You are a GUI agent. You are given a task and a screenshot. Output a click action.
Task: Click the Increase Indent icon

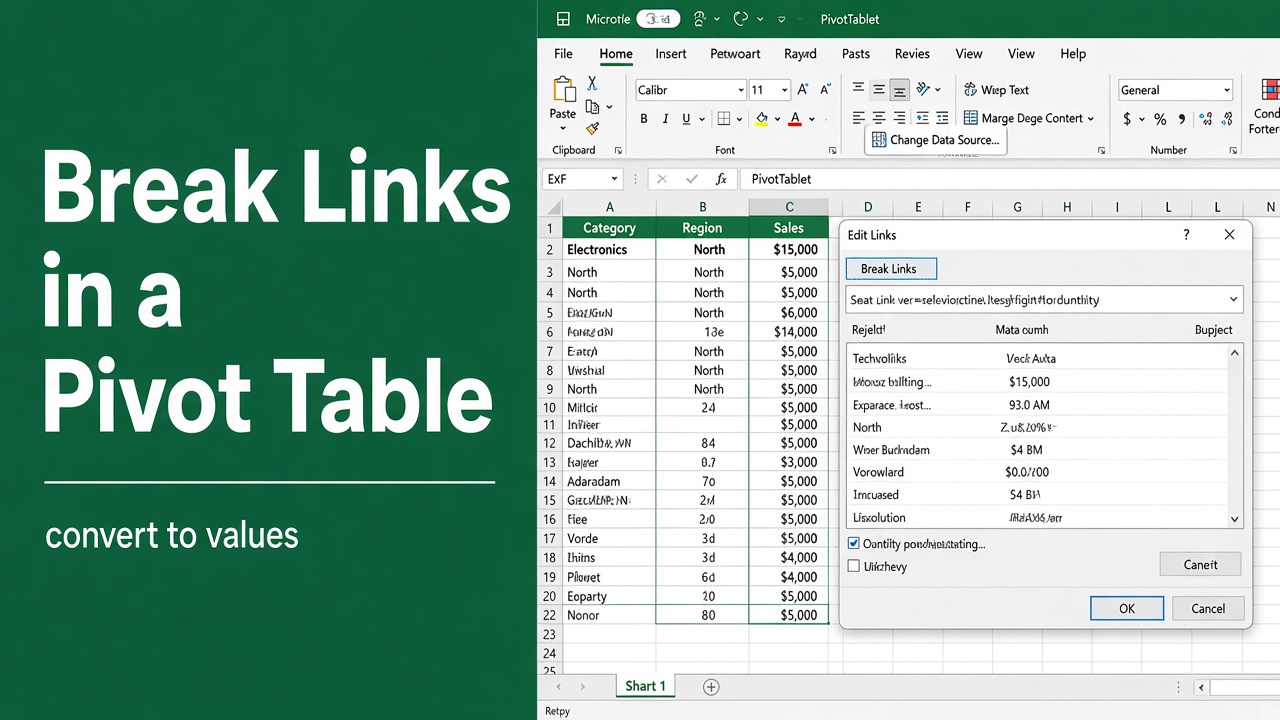coord(943,118)
